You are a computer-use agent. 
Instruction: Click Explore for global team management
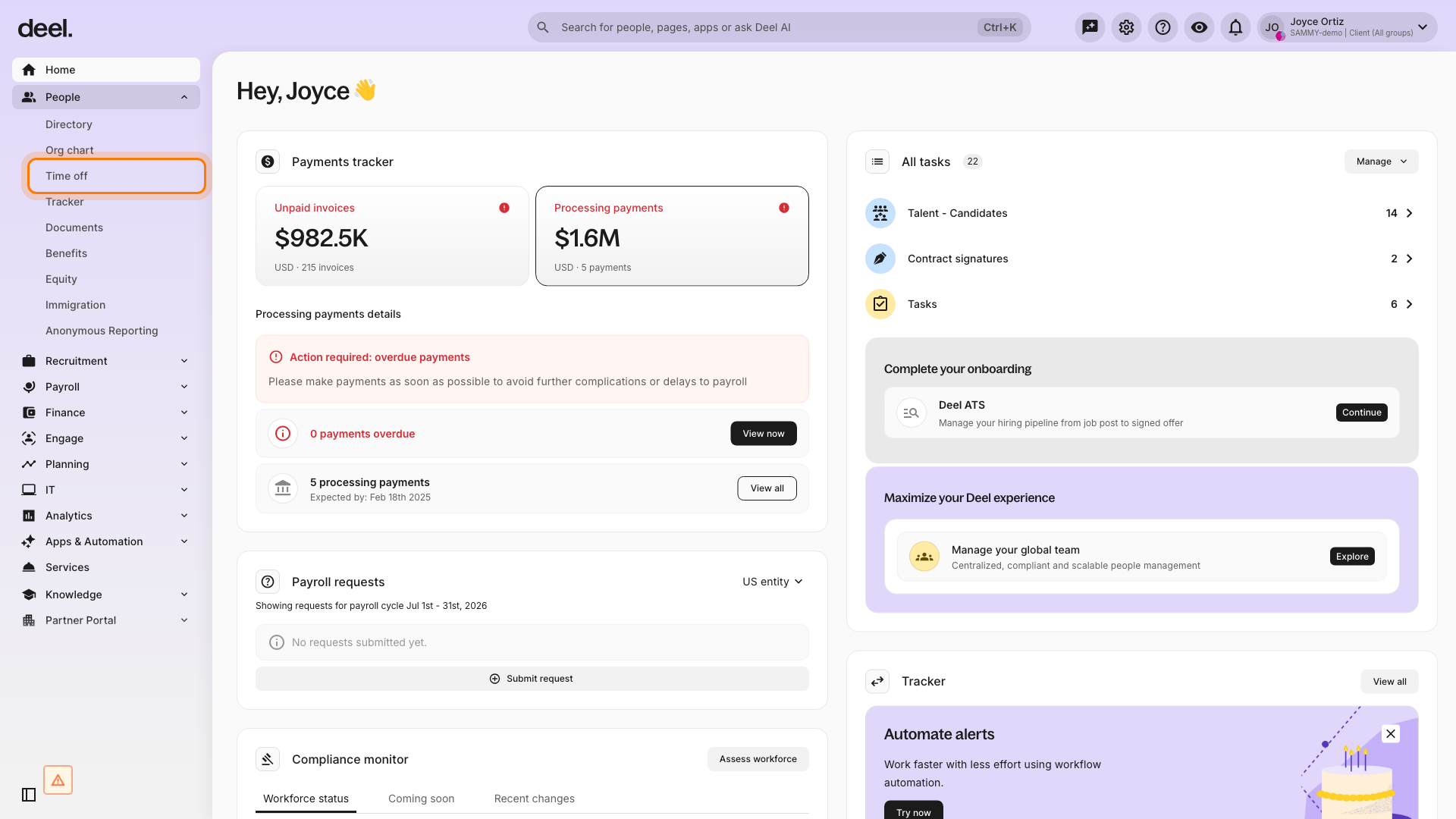(1352, 557)
